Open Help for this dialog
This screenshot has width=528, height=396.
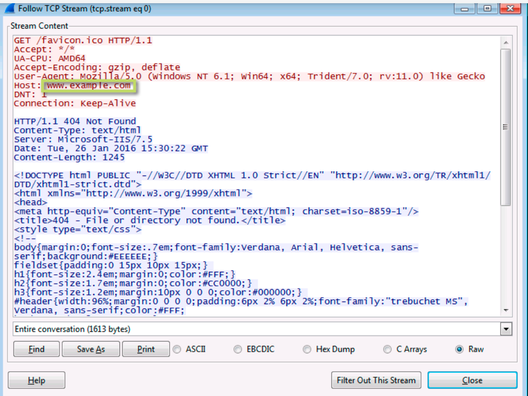[x=36, y=381]
